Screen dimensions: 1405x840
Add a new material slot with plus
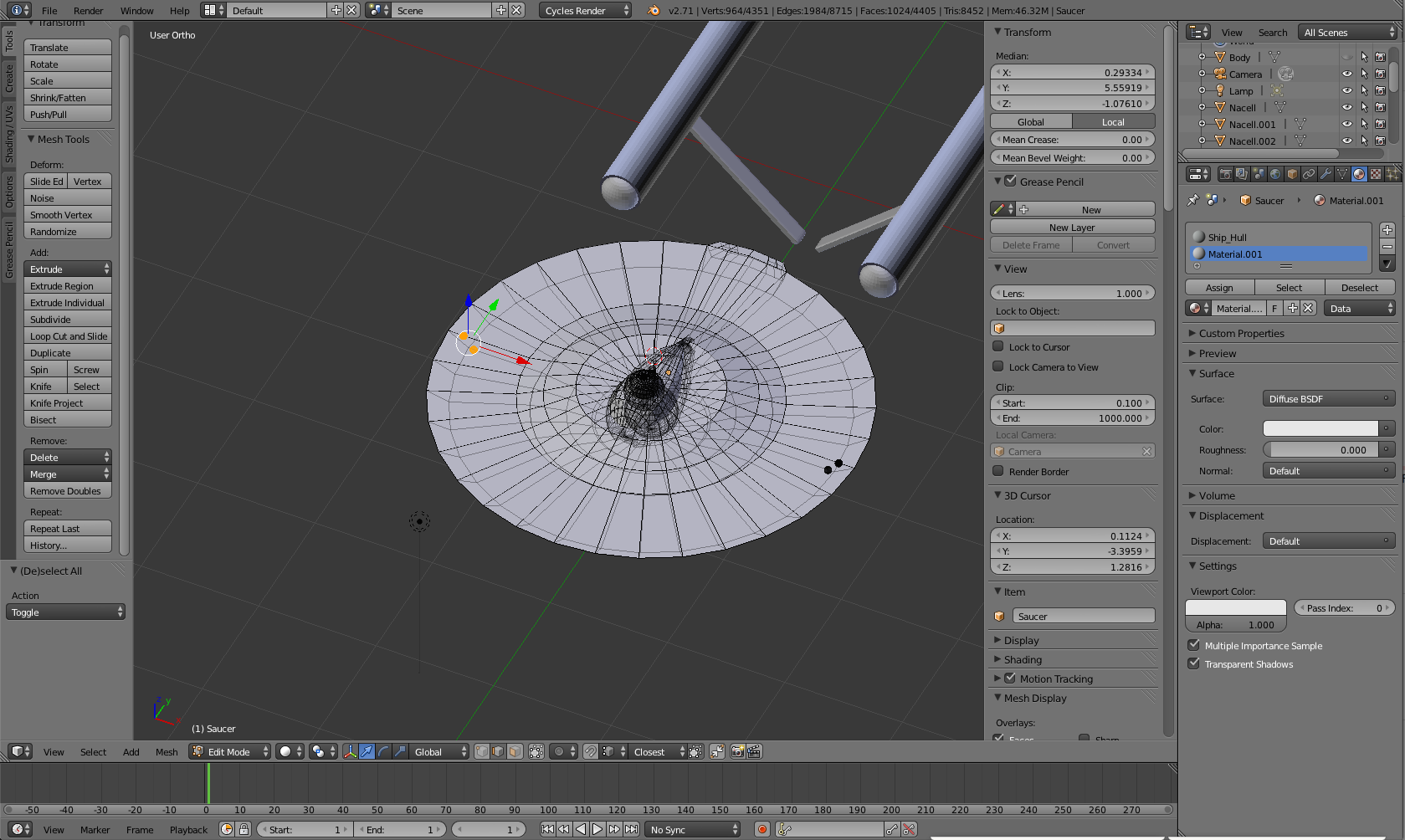(x=1387, y=230)
